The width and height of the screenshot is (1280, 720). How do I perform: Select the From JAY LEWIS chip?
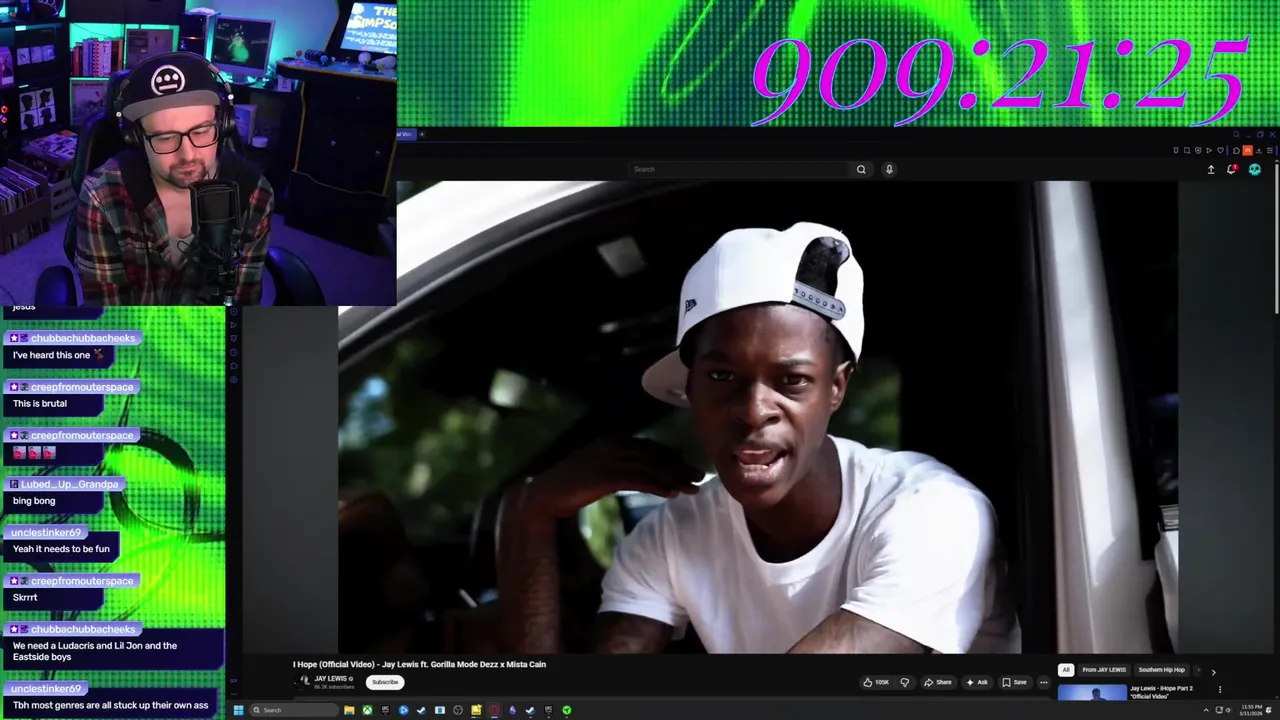point(1104,670)
